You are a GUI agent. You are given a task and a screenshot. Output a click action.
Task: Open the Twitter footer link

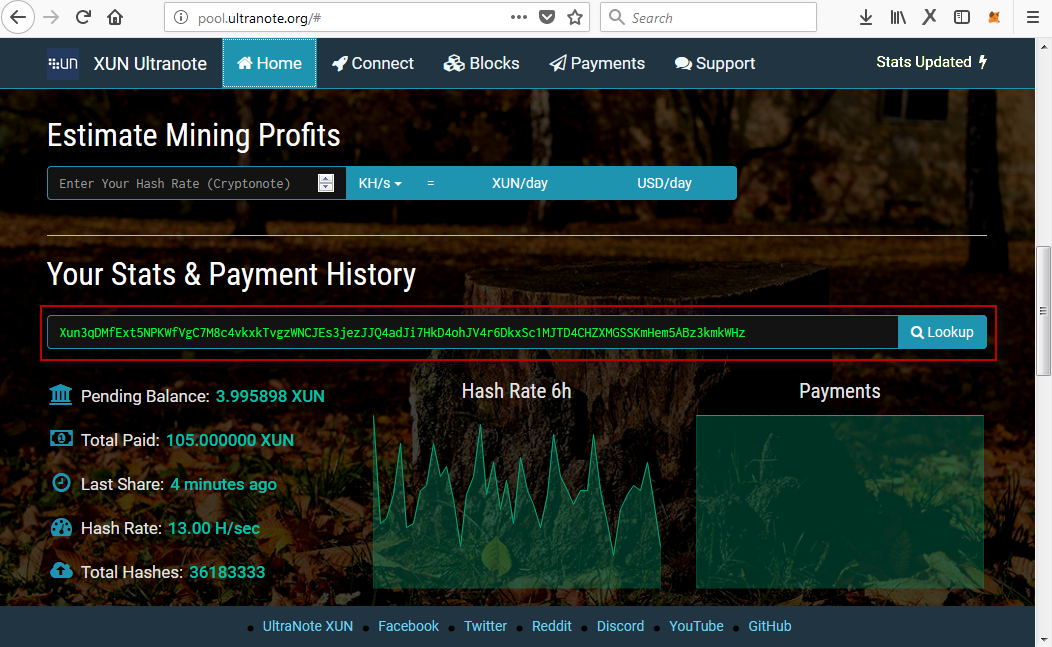click(x=485, y=626)
